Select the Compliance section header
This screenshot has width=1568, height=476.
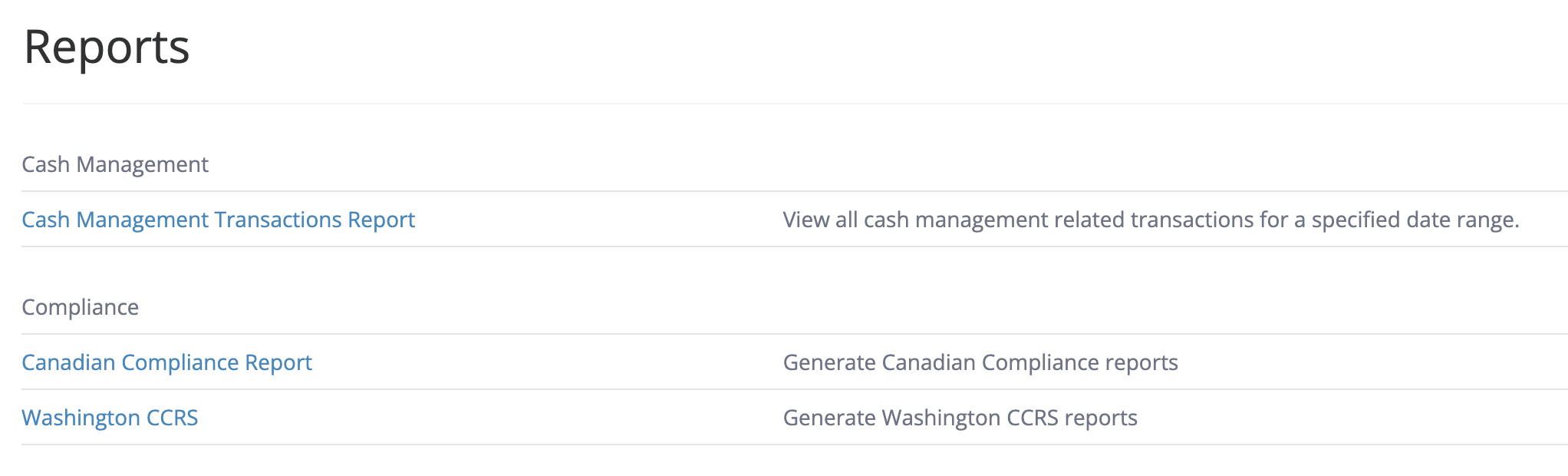[x=81, y=307]
